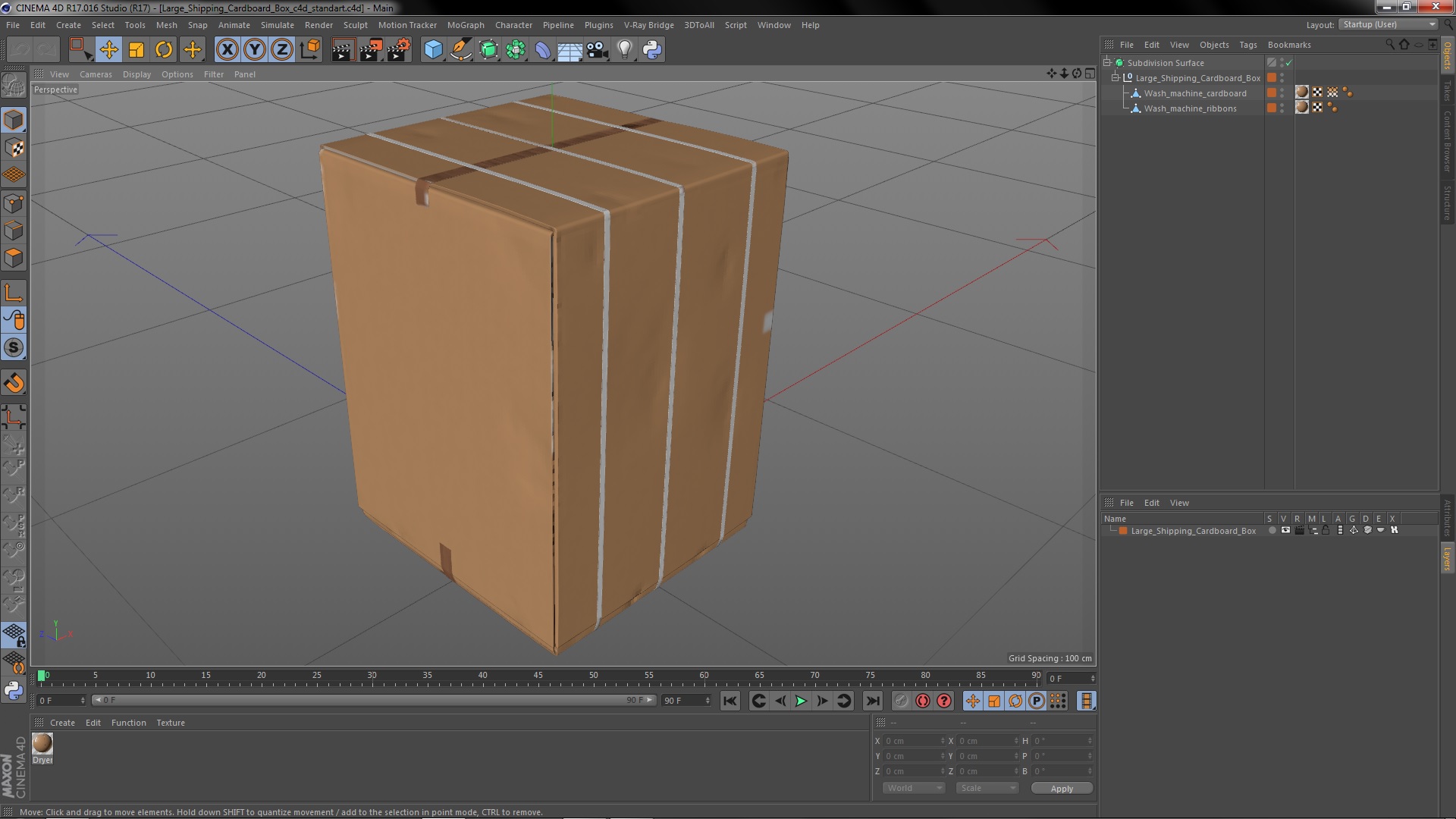Click the Python script icon in toolbar
Image resolution: width=1456 pixels, height=819 pixels.
coord(652,50)
